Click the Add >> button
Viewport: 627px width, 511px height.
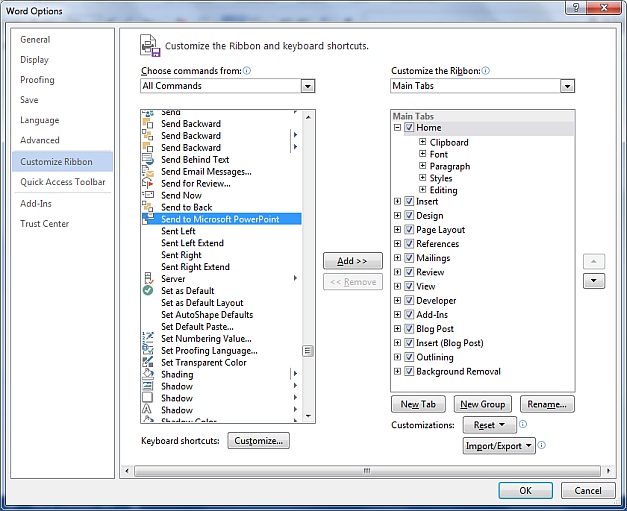(x=352, y=261)
